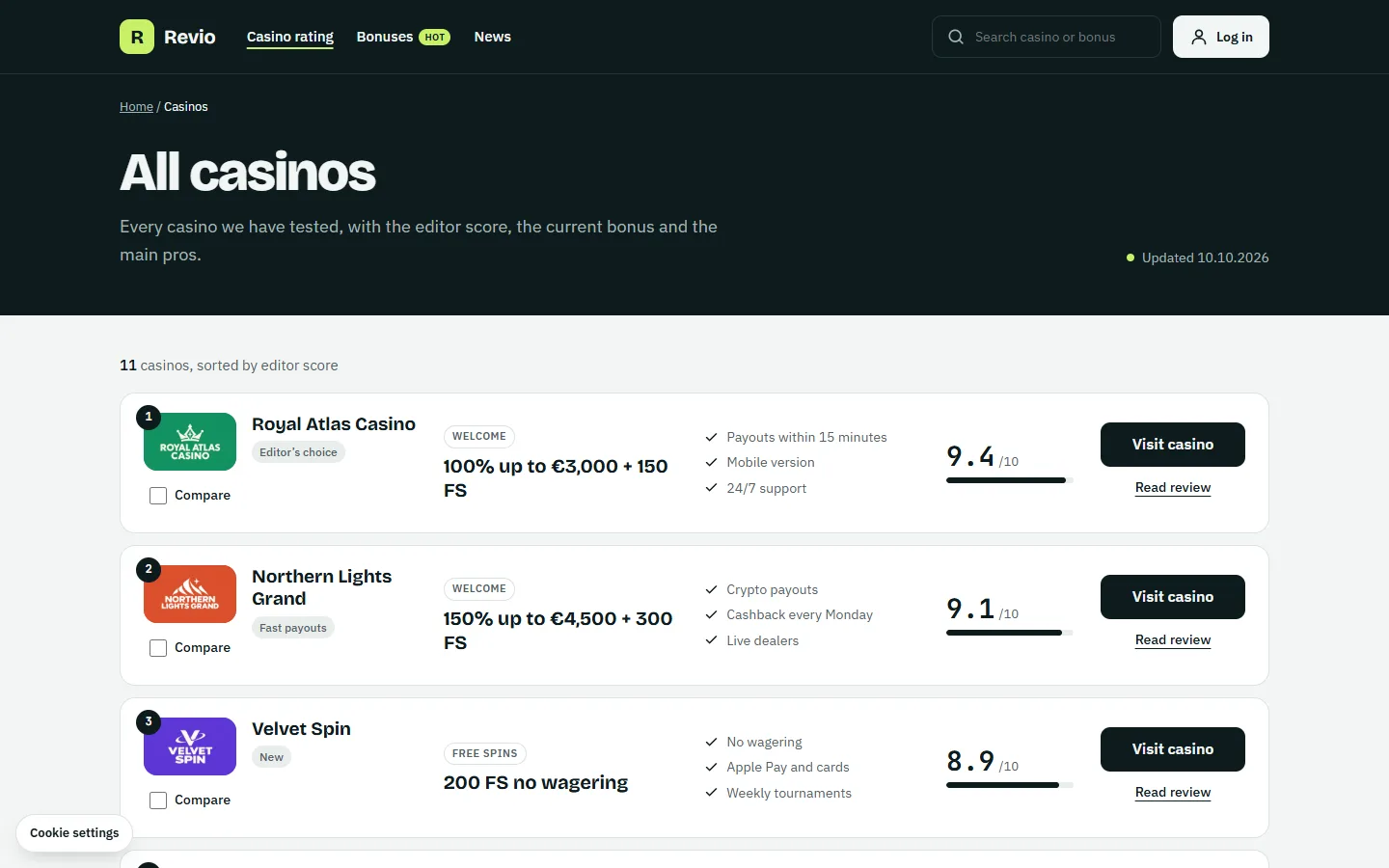Click '100% up to €3,000 + 150 FS'
1389x868 pixels.
pos(556,478)
